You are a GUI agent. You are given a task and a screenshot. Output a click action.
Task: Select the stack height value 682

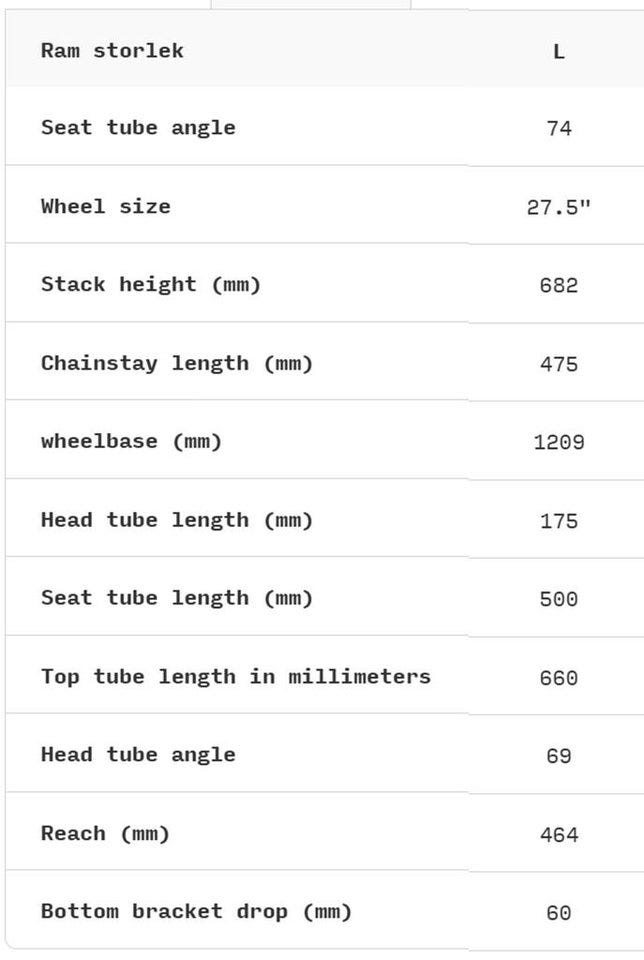(x=558, y=286)
